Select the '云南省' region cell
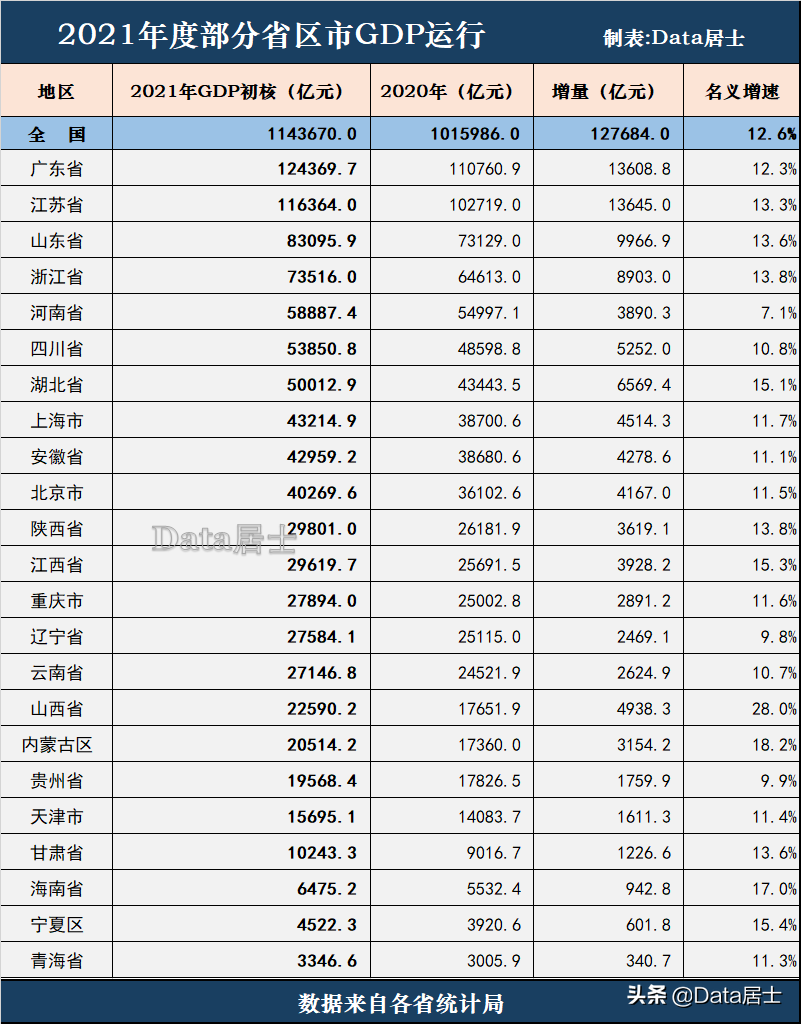This screenshot has width=801, height=1024. tap(57, 672)
